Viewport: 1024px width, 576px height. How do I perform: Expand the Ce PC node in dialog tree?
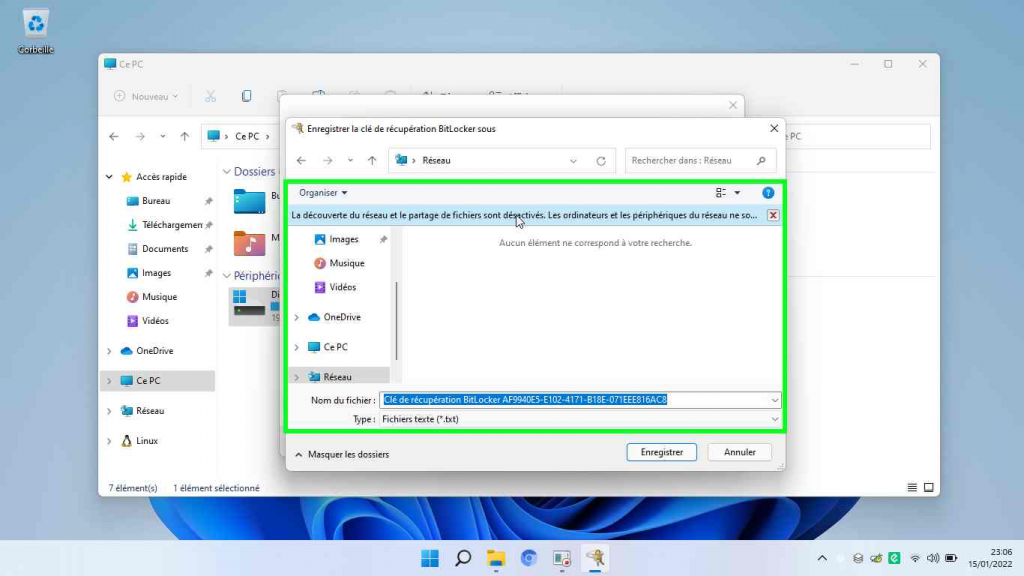pyautogui.click(x=297, y=348)
